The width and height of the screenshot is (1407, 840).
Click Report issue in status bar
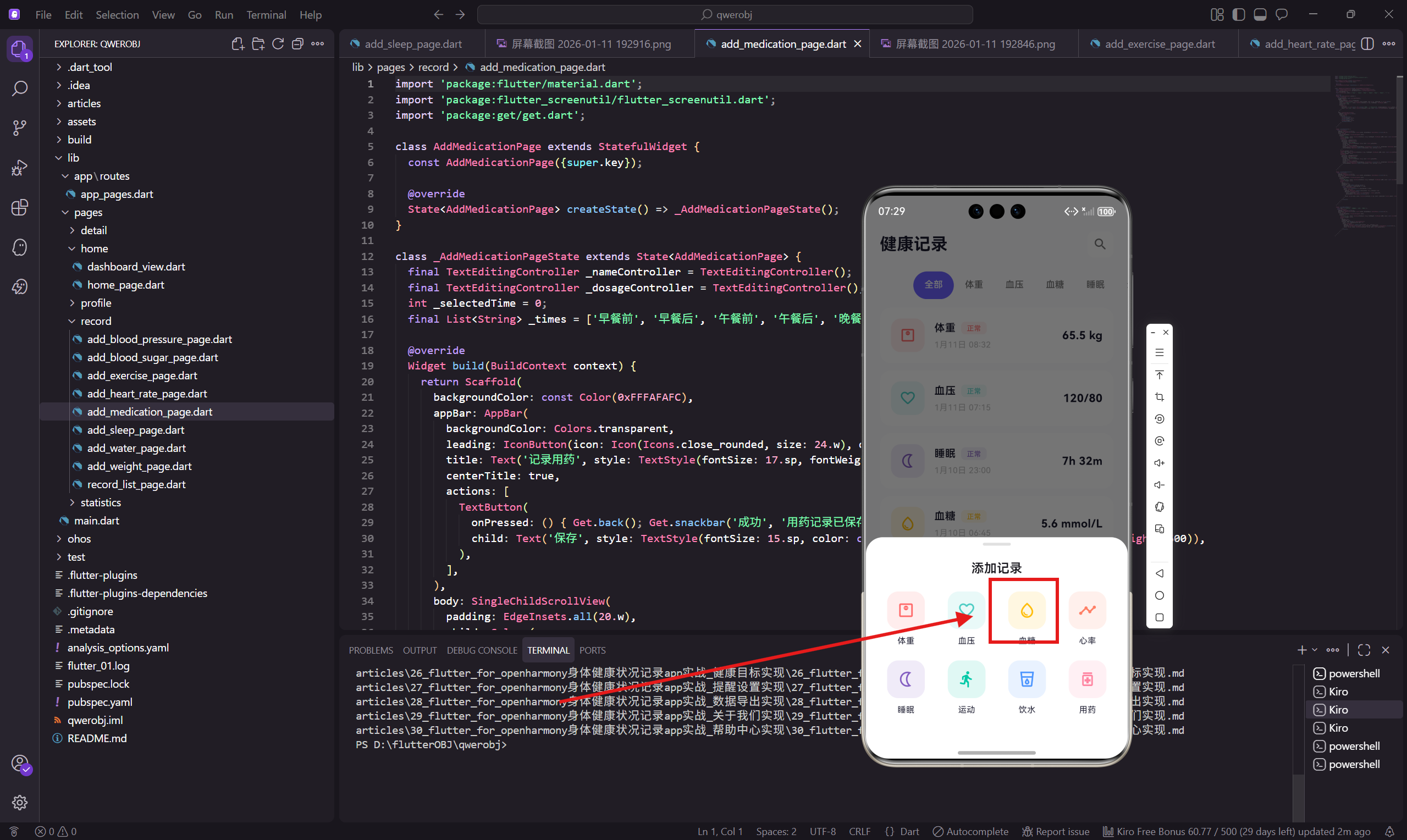1056,831
